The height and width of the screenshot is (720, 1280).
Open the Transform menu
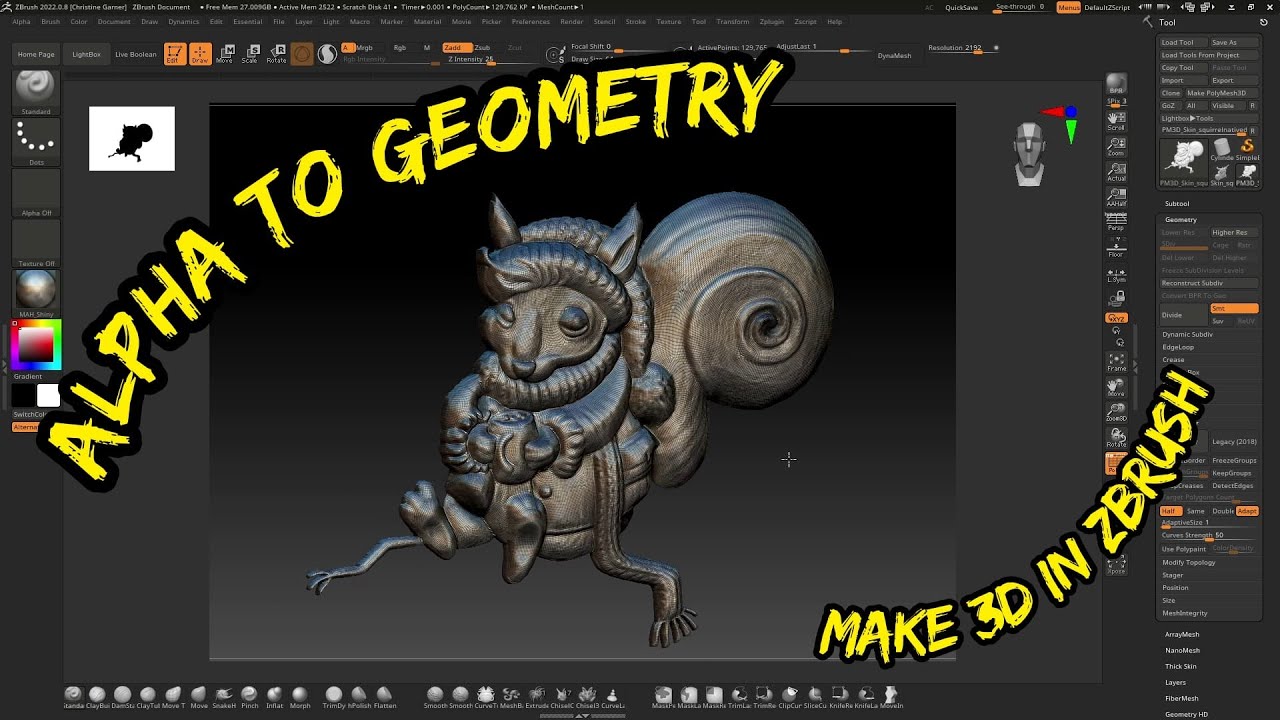tap(732, 21)
